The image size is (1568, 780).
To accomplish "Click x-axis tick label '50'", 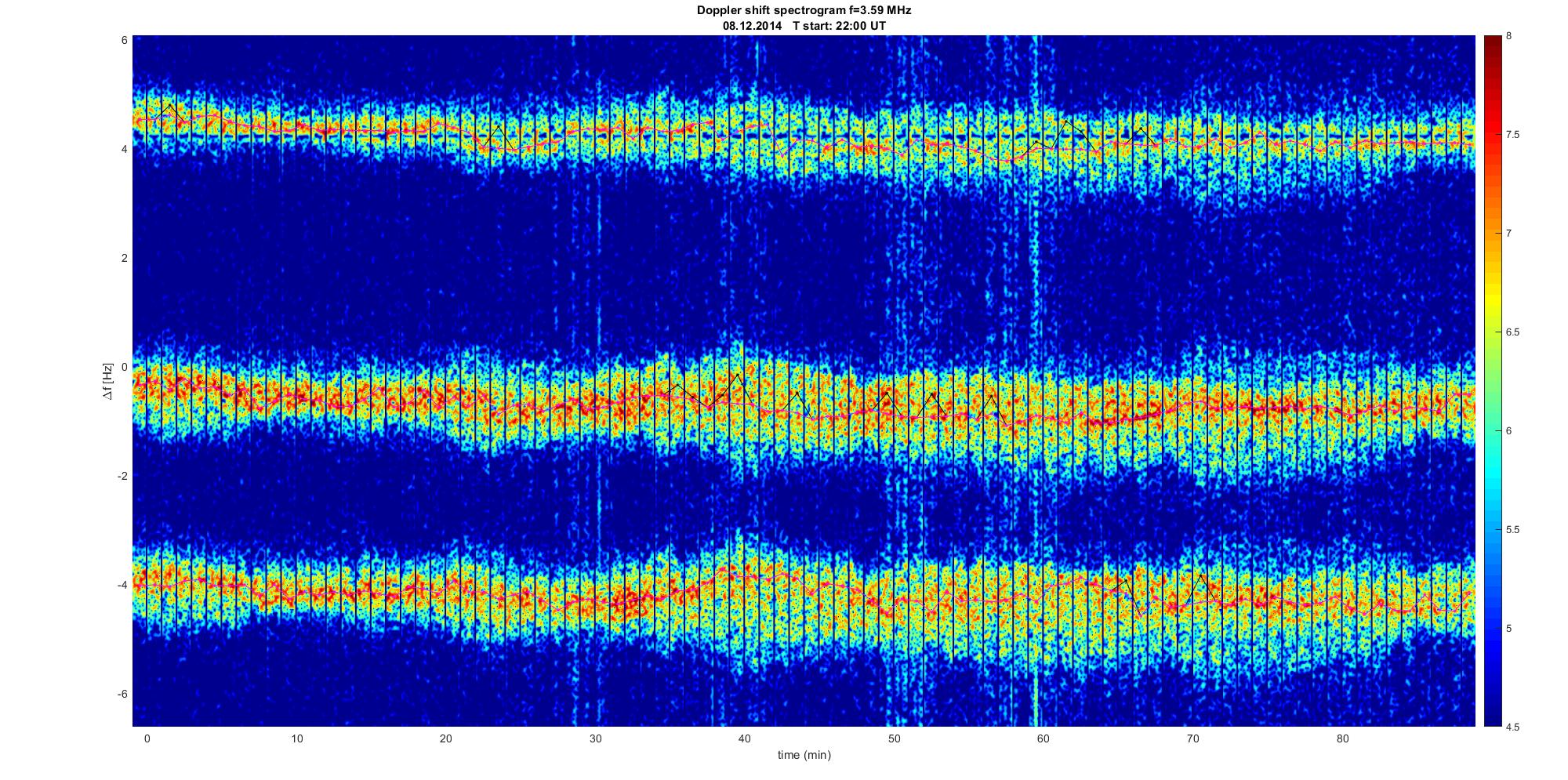I will tap(894, 738).
